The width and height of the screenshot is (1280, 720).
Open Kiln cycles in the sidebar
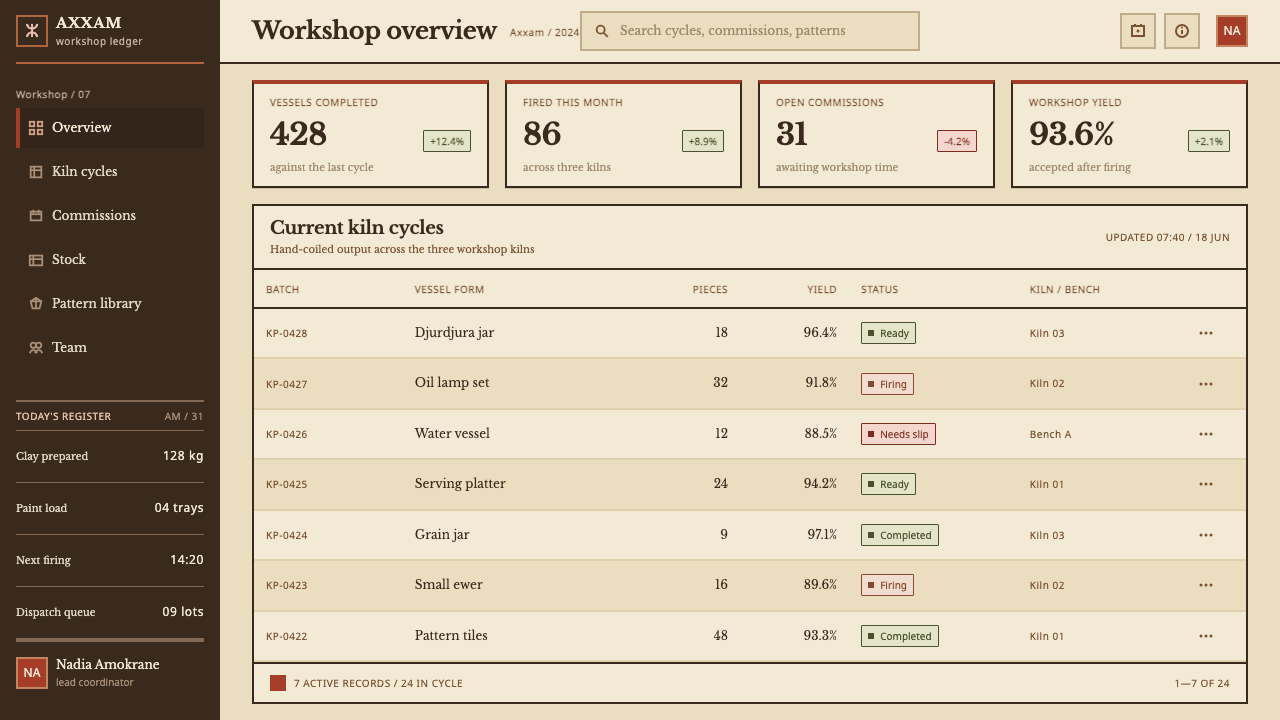tap(110, 172)
